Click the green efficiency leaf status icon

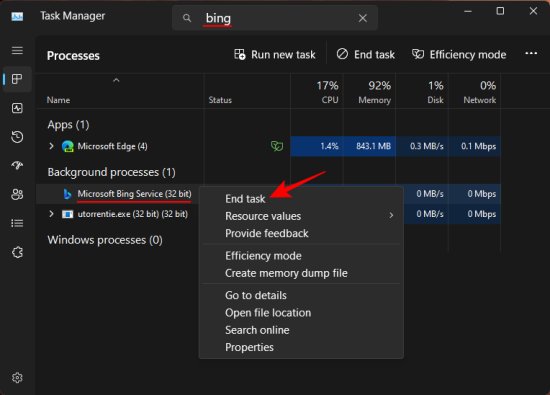point(277,146)
